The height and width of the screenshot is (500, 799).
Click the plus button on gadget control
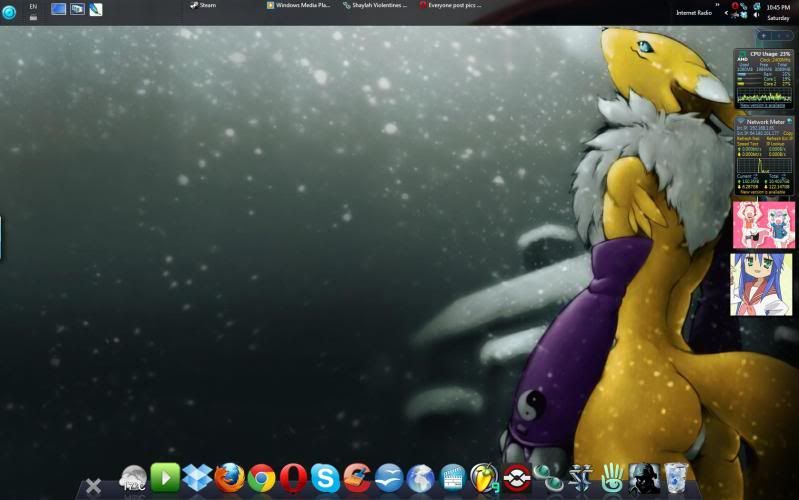(x=763, y=36)
